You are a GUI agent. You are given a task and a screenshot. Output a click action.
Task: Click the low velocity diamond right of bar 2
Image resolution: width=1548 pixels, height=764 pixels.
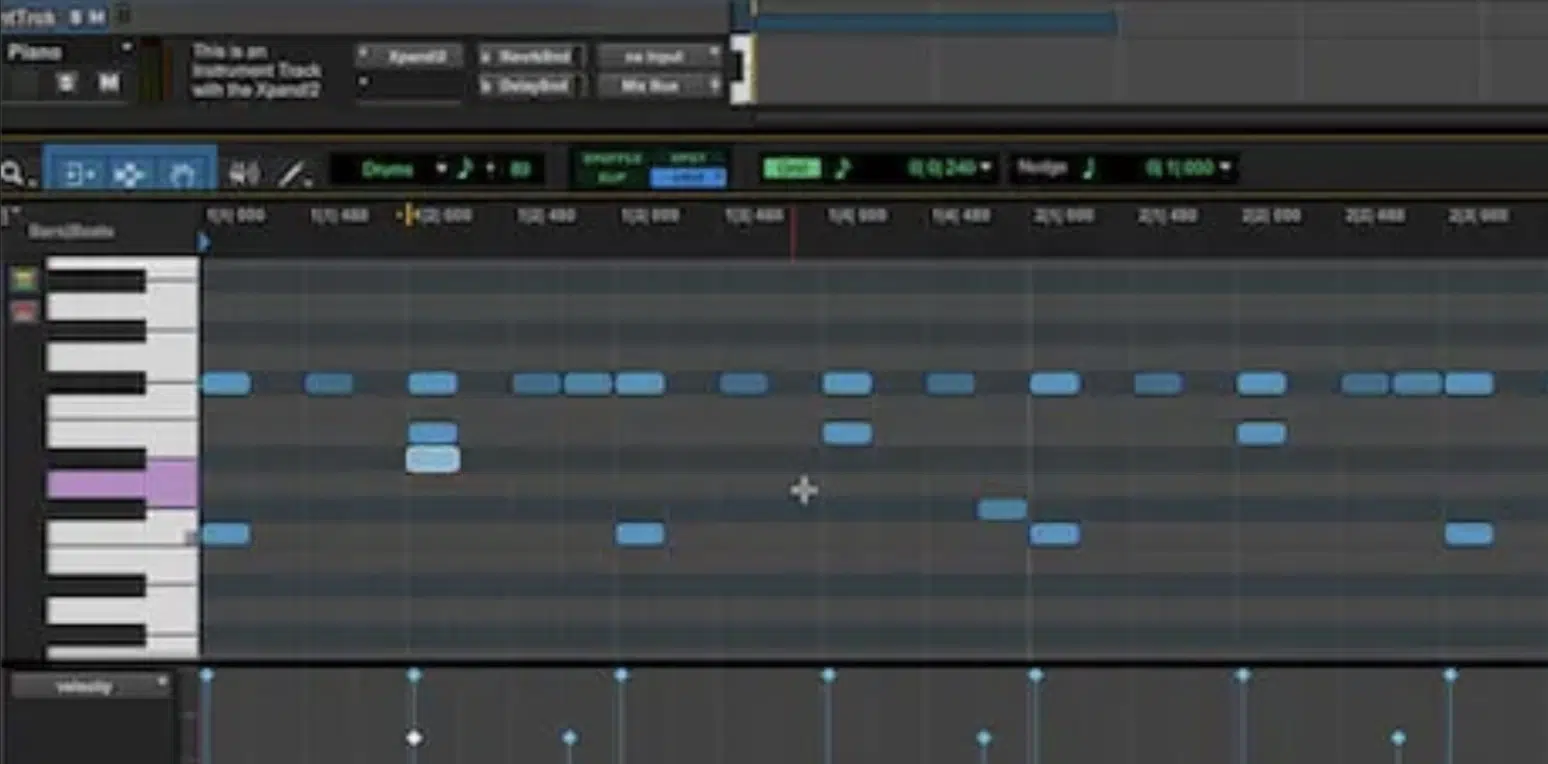coord(1398,738)
